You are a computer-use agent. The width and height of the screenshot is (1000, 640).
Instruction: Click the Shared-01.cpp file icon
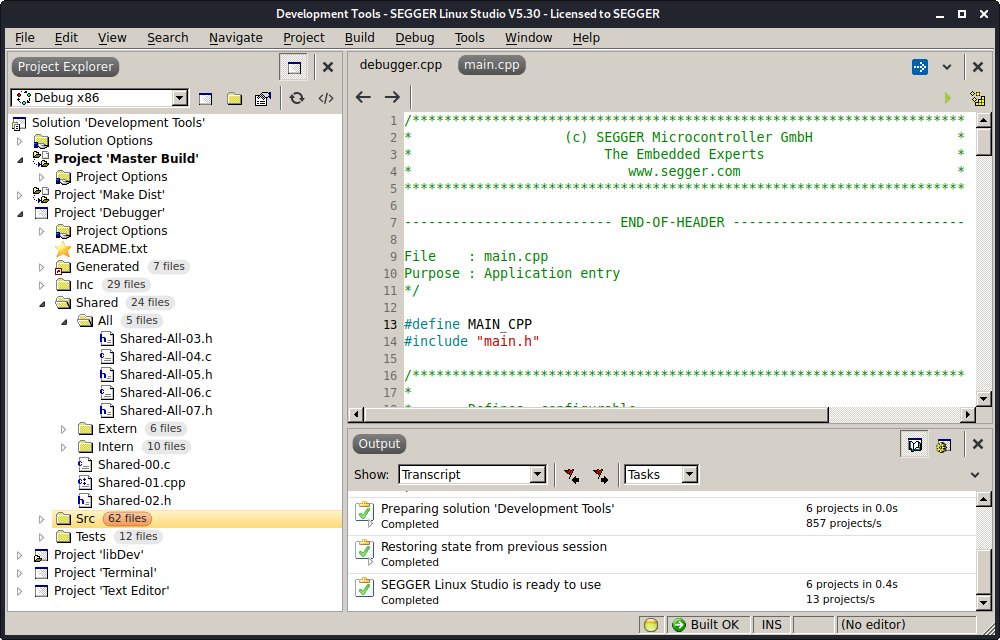click(x=85, y=483)
